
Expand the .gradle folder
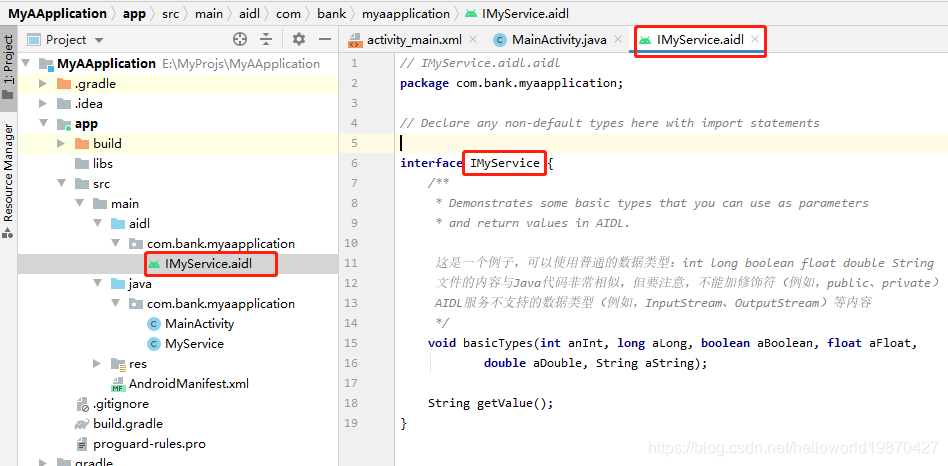(43, 83)
